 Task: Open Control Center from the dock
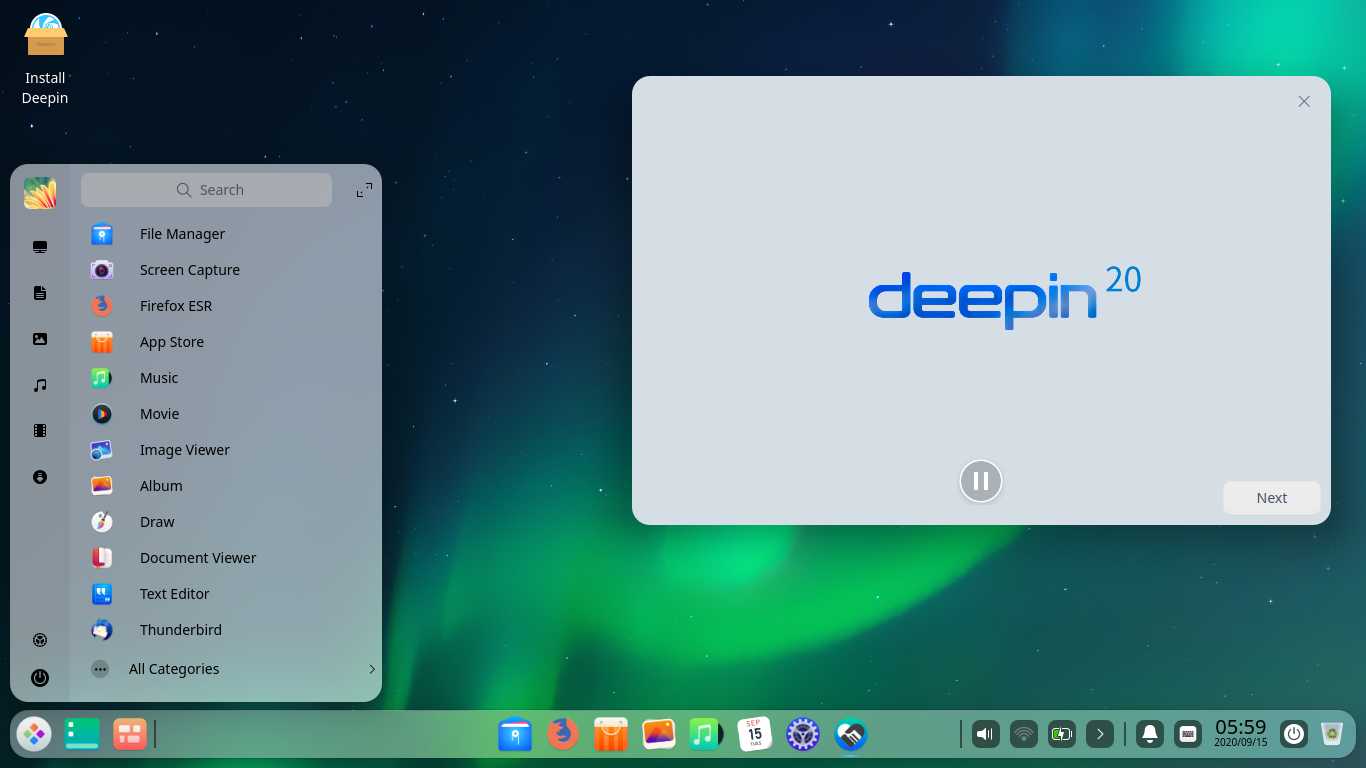(802, 734)
